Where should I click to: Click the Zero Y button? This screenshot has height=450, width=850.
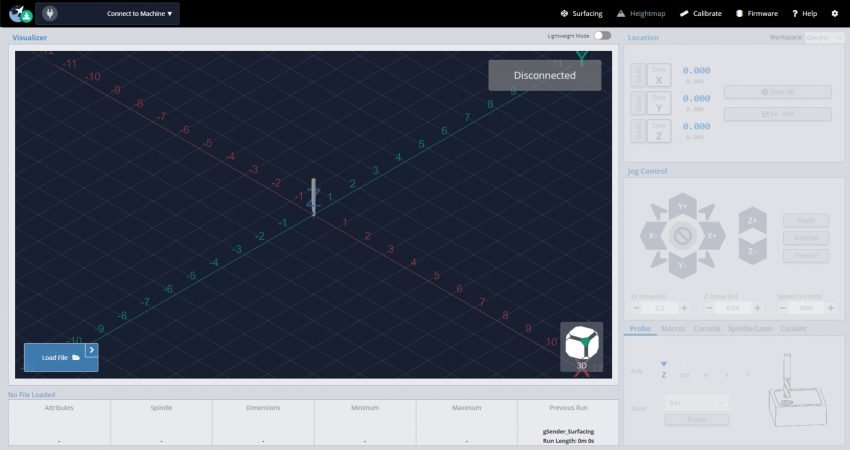click(x=659, y=103)
